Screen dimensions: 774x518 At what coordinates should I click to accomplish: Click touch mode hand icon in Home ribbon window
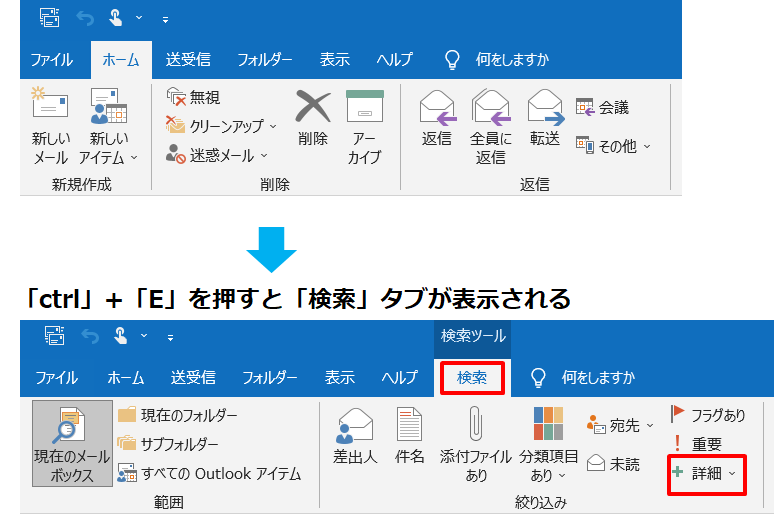pos(116,18)
